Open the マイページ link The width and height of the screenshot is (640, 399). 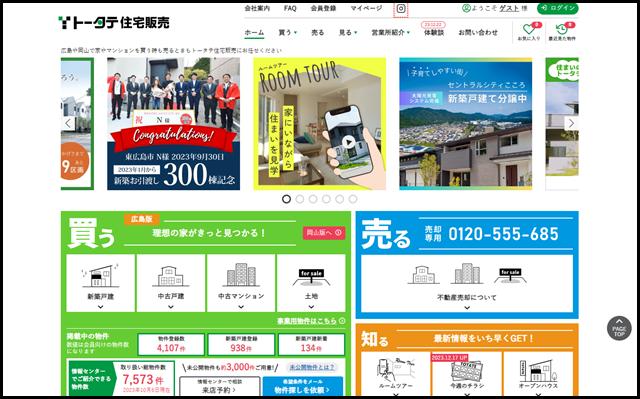(366, 8)
